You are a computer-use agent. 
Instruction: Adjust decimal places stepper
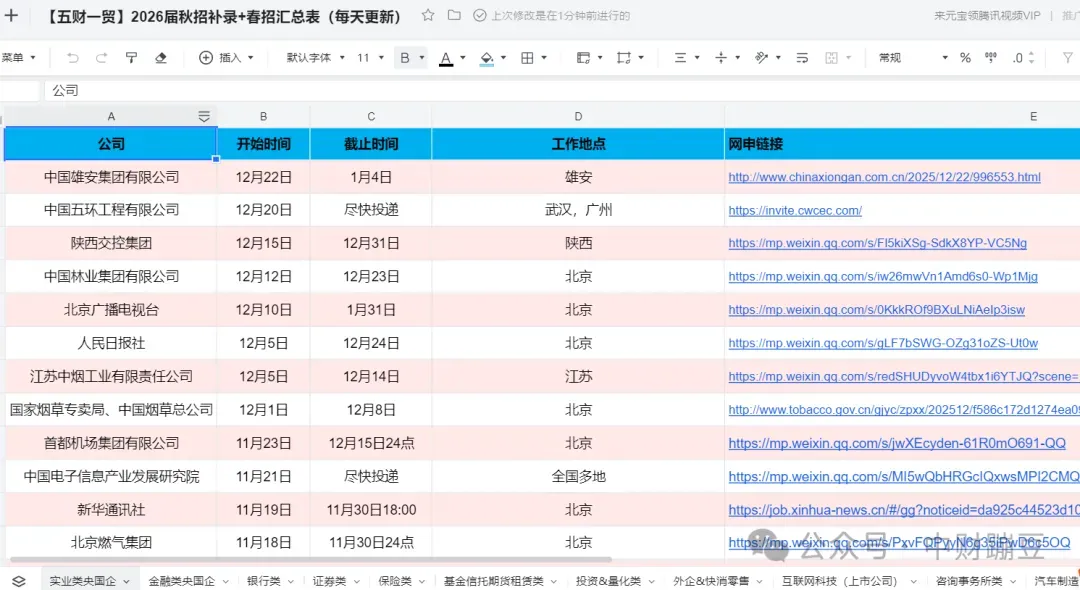point(1030,58)
